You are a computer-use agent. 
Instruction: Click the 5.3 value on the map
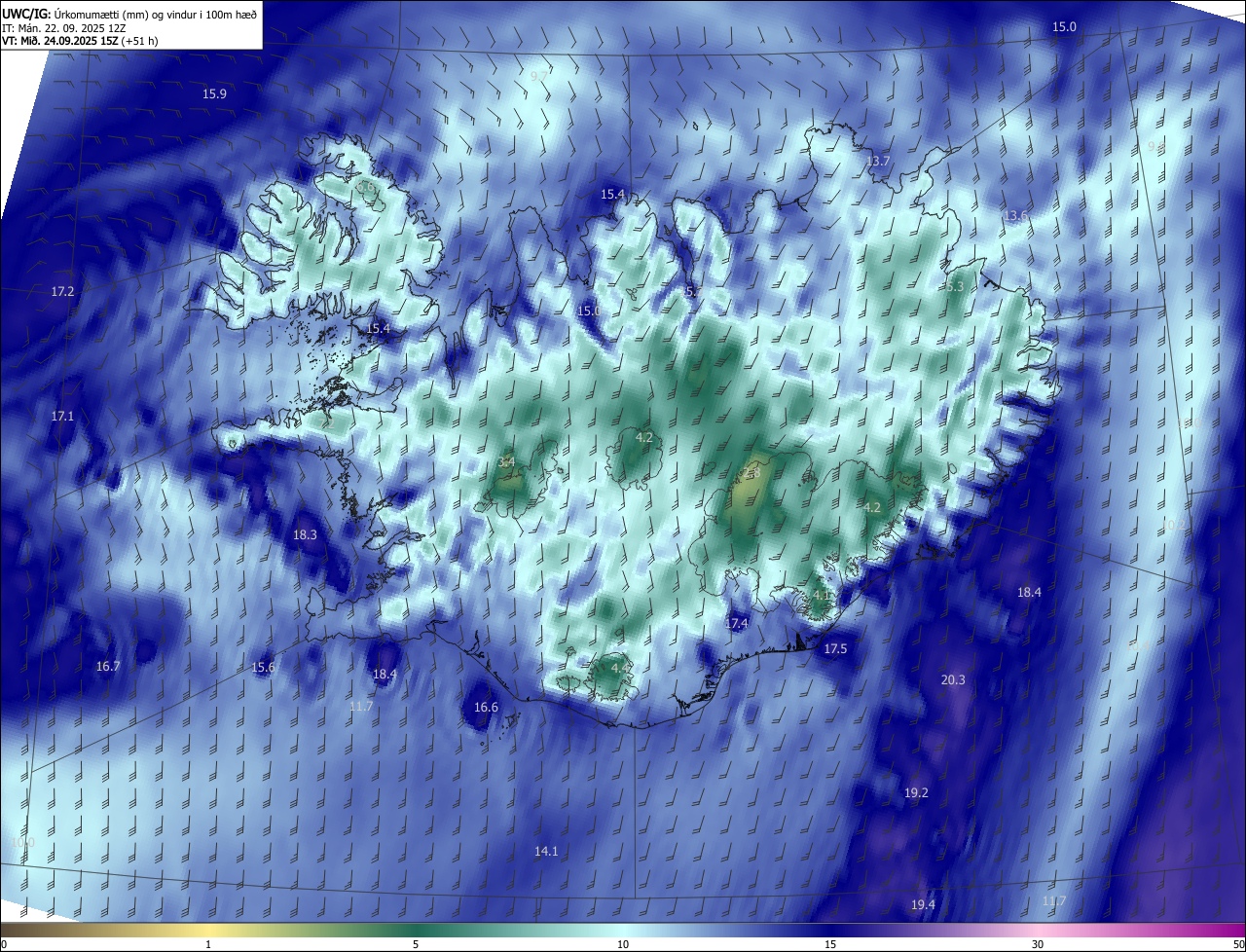point(954,287)
